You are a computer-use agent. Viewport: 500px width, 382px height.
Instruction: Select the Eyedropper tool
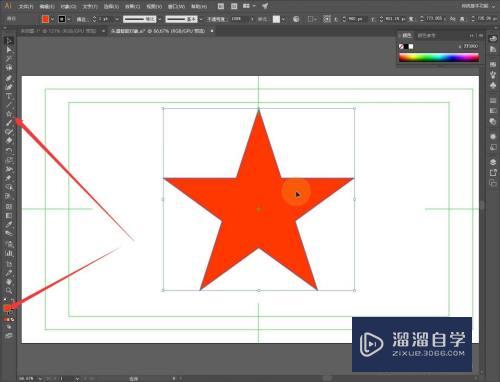[x=9, y=224]
